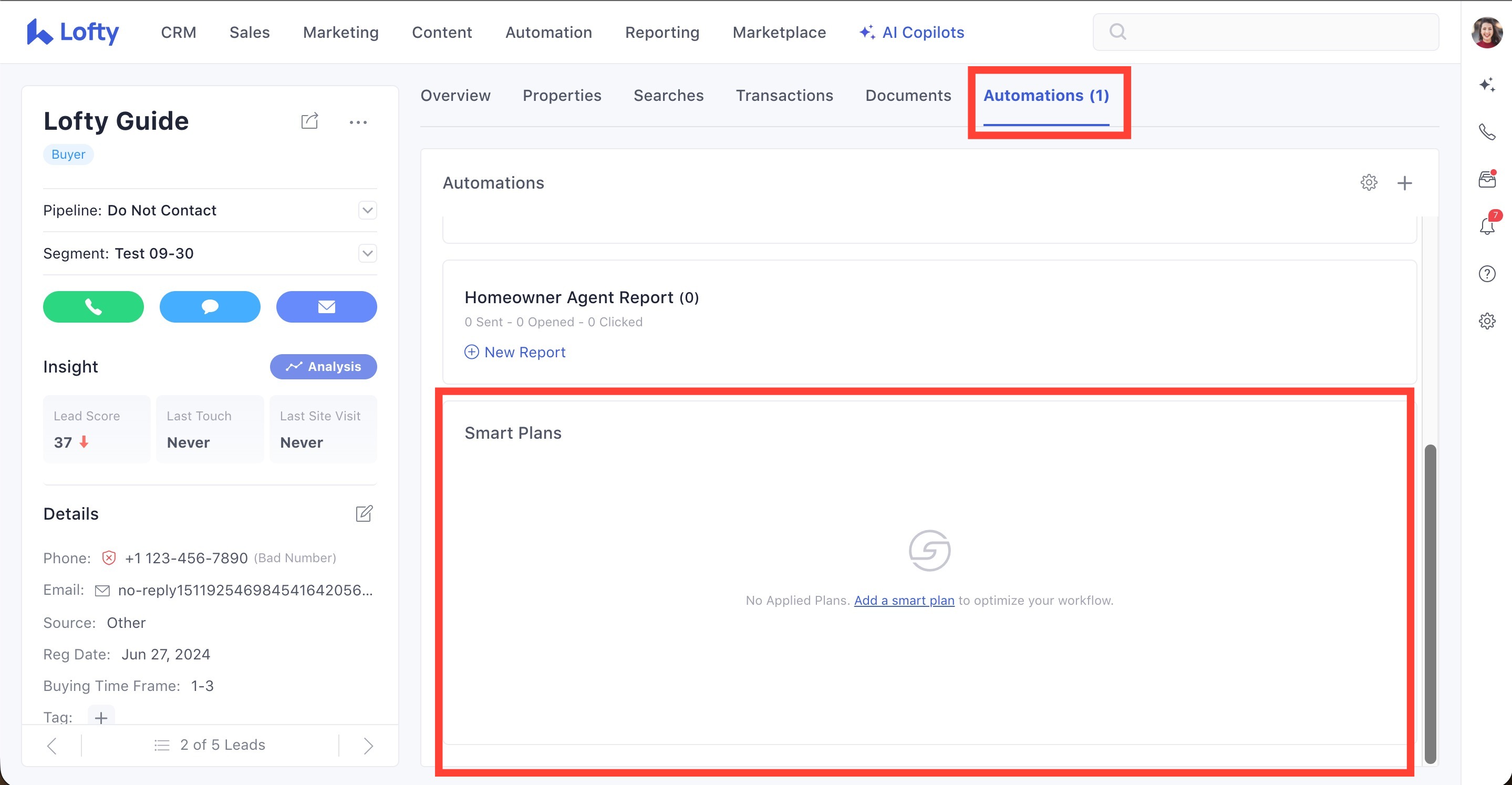Click the plus icon to add automation
Image resolution: width=1512 pixels, height=785 pixels.
click(x=1404, y=183)
